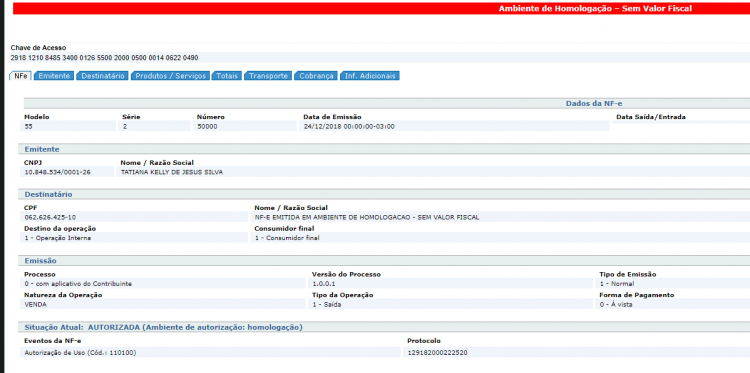Click the Natureza da Operação value VENDA
Screen dimensions: 750x373
35,304
